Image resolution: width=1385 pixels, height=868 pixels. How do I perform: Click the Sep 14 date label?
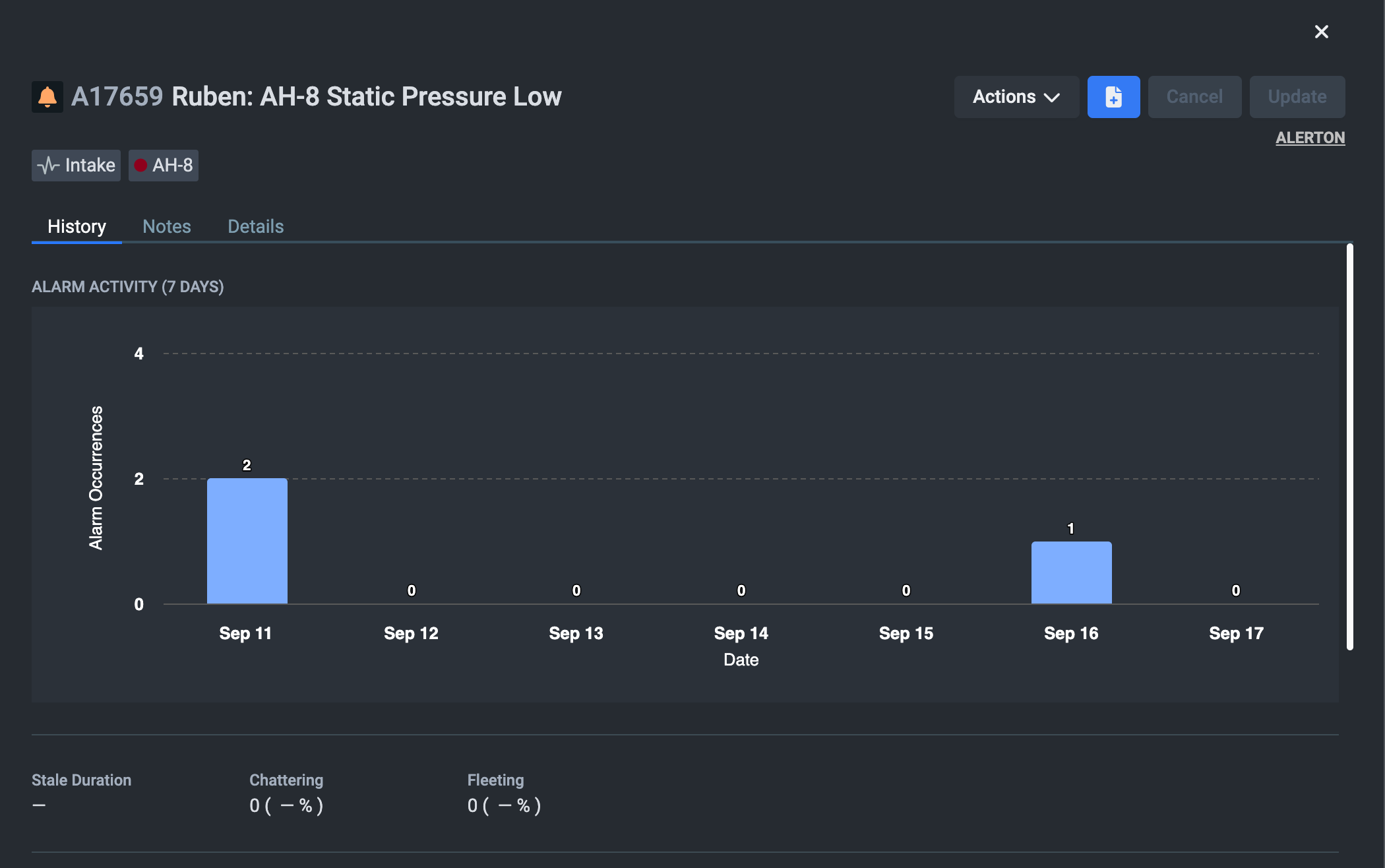pyautogui.click(x=741, y=633)
